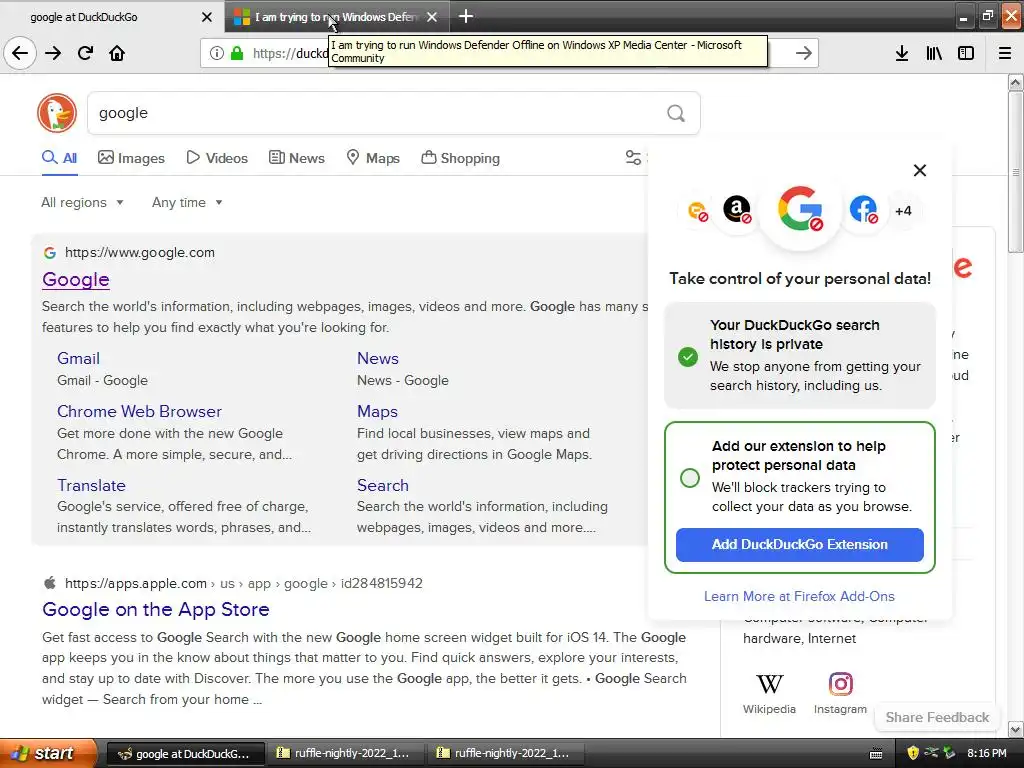Click the go arrow in address bar

coord(804,53)
